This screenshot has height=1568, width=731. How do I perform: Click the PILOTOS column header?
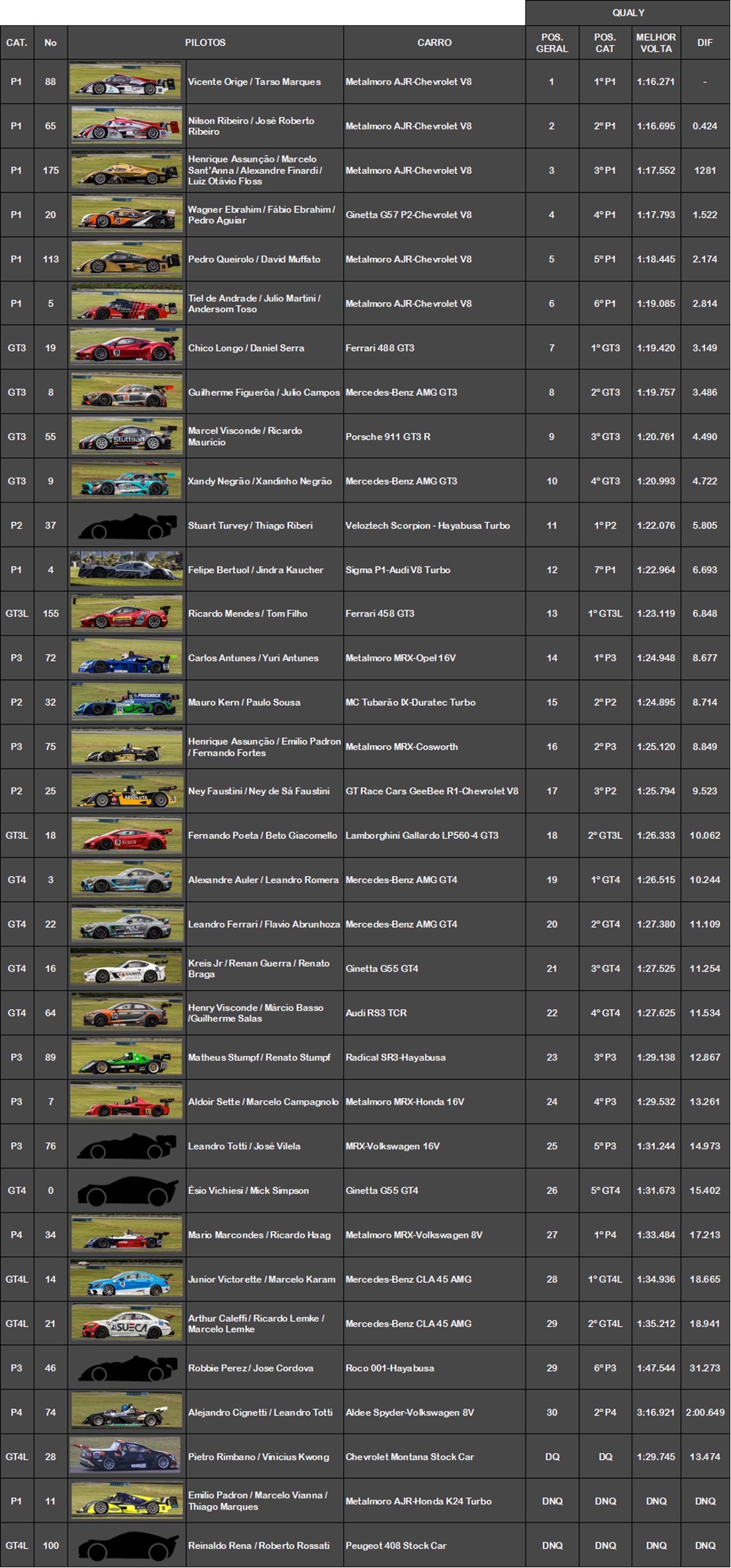click(205, 43)
